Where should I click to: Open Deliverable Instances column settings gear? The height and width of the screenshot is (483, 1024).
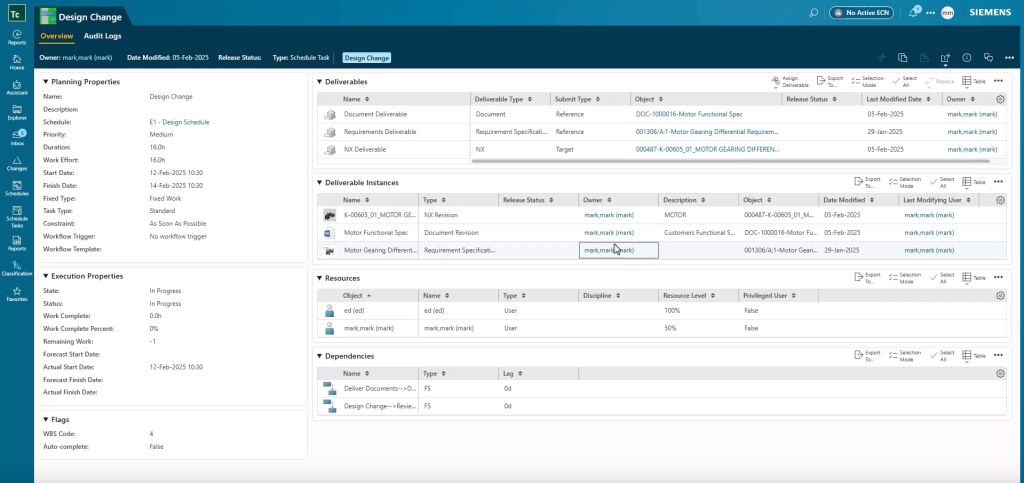[x=1000, y=200]
